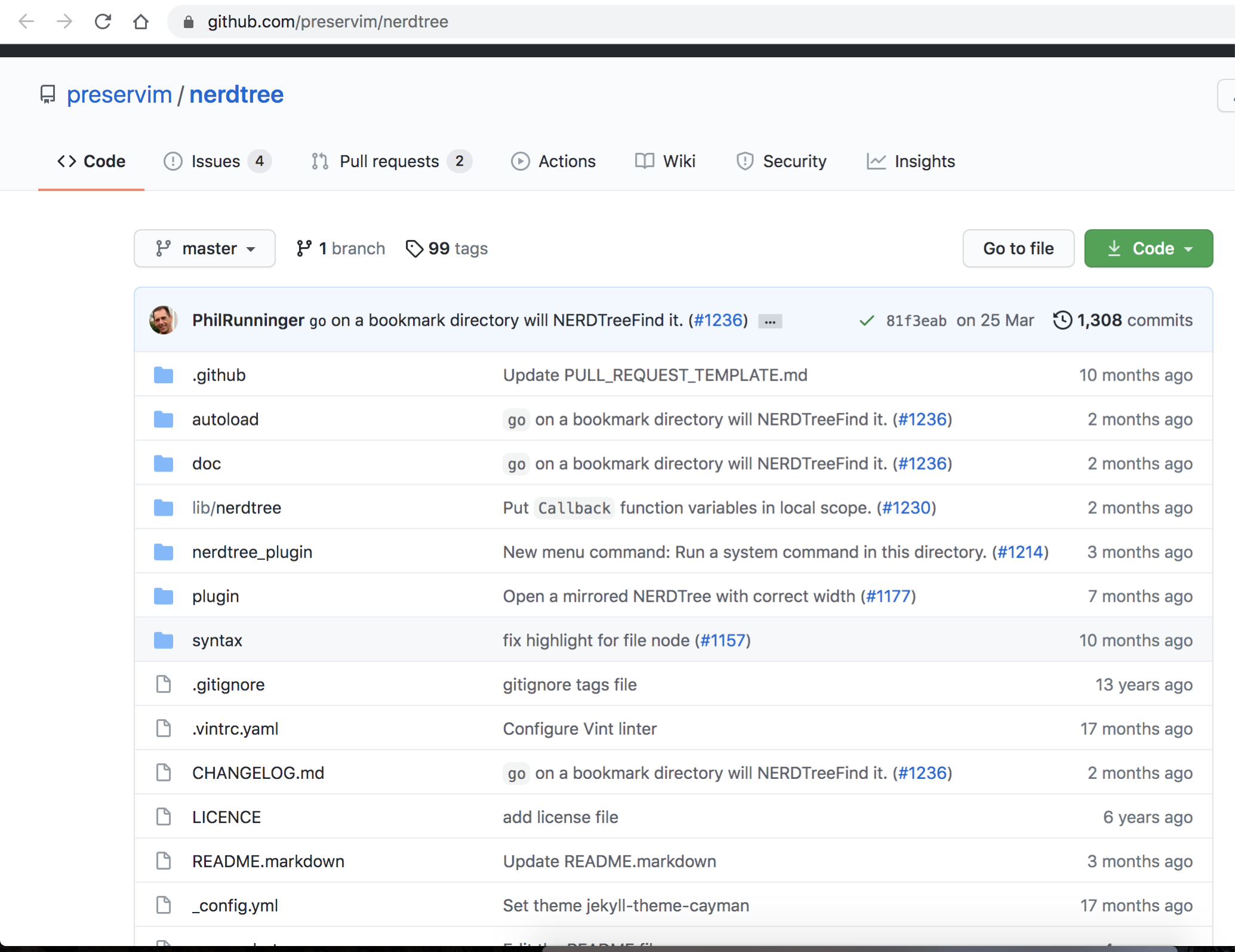Screen dimensions: 1235x952
Task: Click the LICENCE file icon
Action: click(164, 817)
